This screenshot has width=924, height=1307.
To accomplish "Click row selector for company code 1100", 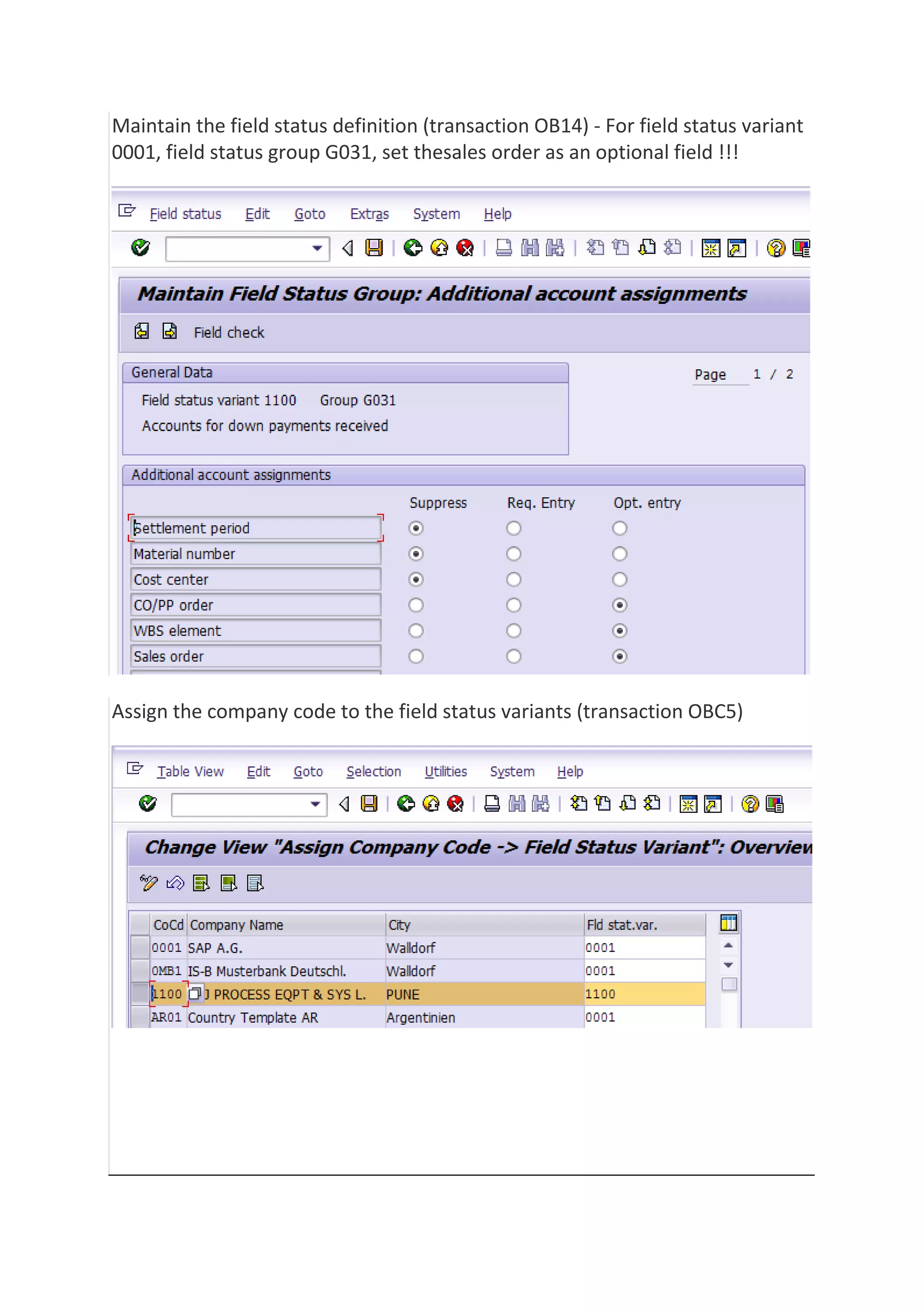I will [140, 993].
